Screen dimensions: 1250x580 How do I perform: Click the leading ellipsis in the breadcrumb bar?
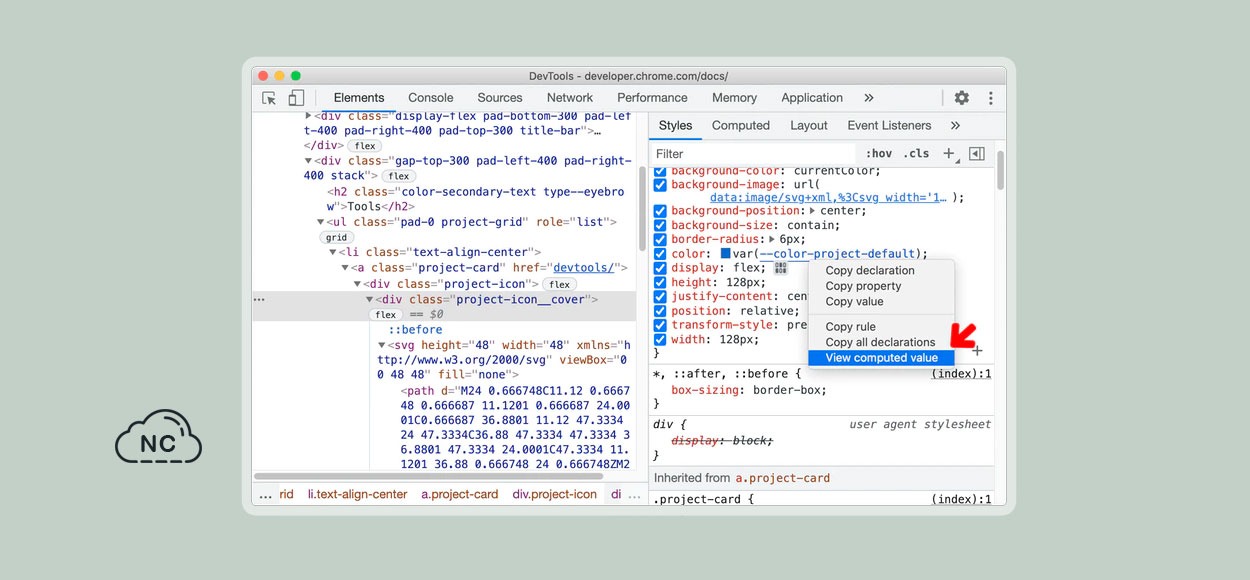point(265,495)
